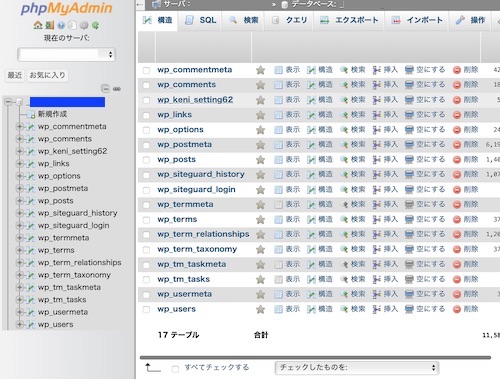Open the インポート tab
Screen dimensions: 500x379
tap(417, 20)
